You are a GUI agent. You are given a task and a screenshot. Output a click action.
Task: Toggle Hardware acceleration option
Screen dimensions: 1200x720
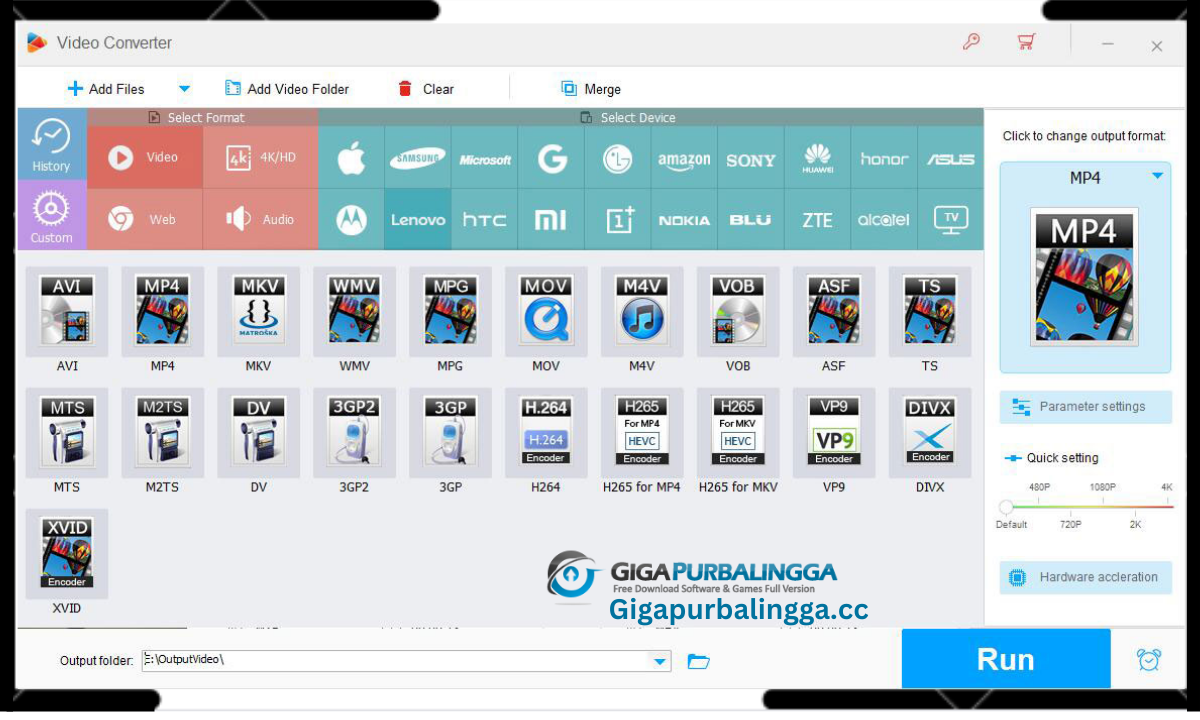click(x=1086, y=577)
